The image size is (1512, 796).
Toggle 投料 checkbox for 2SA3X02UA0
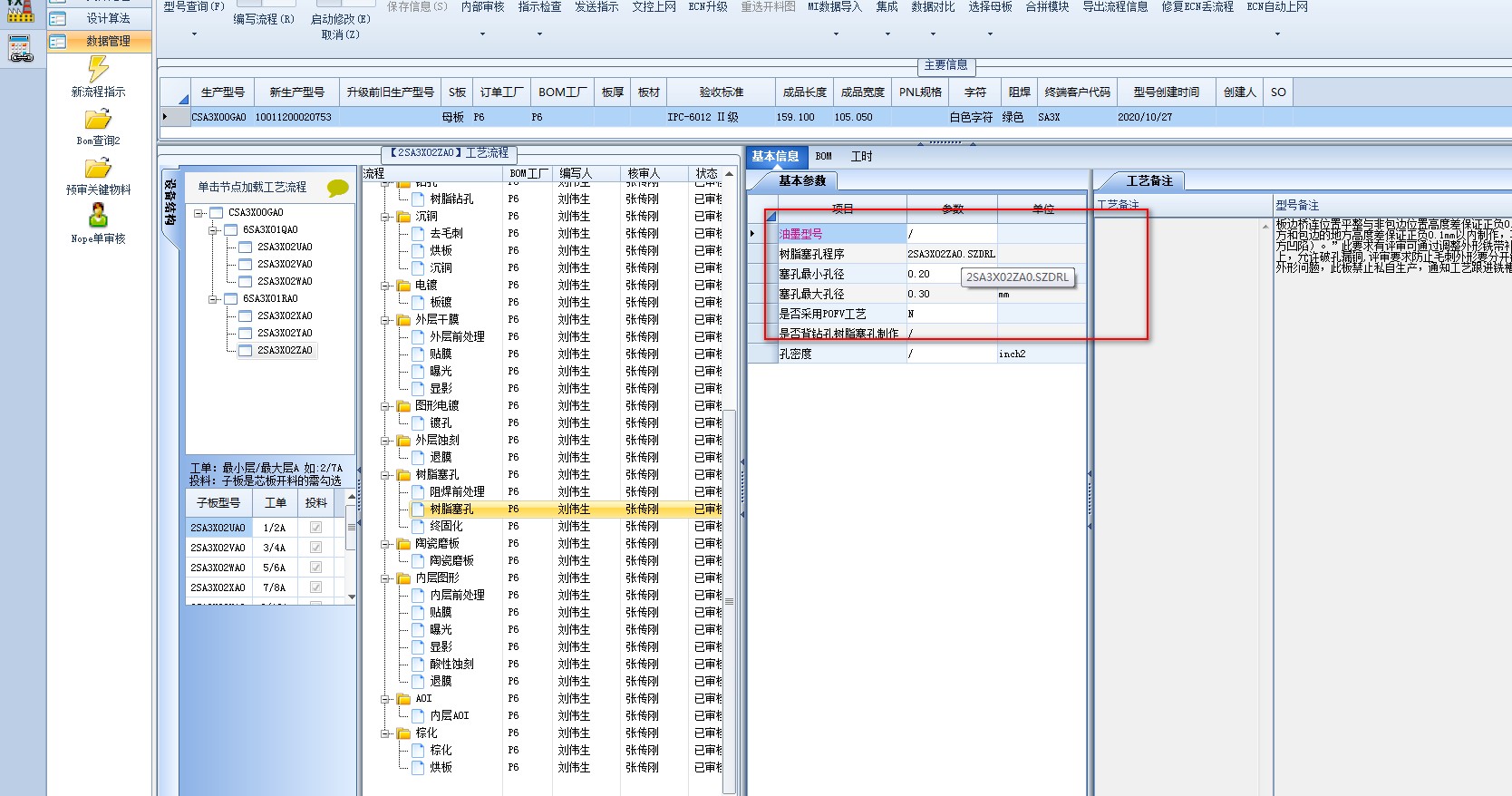315,528
